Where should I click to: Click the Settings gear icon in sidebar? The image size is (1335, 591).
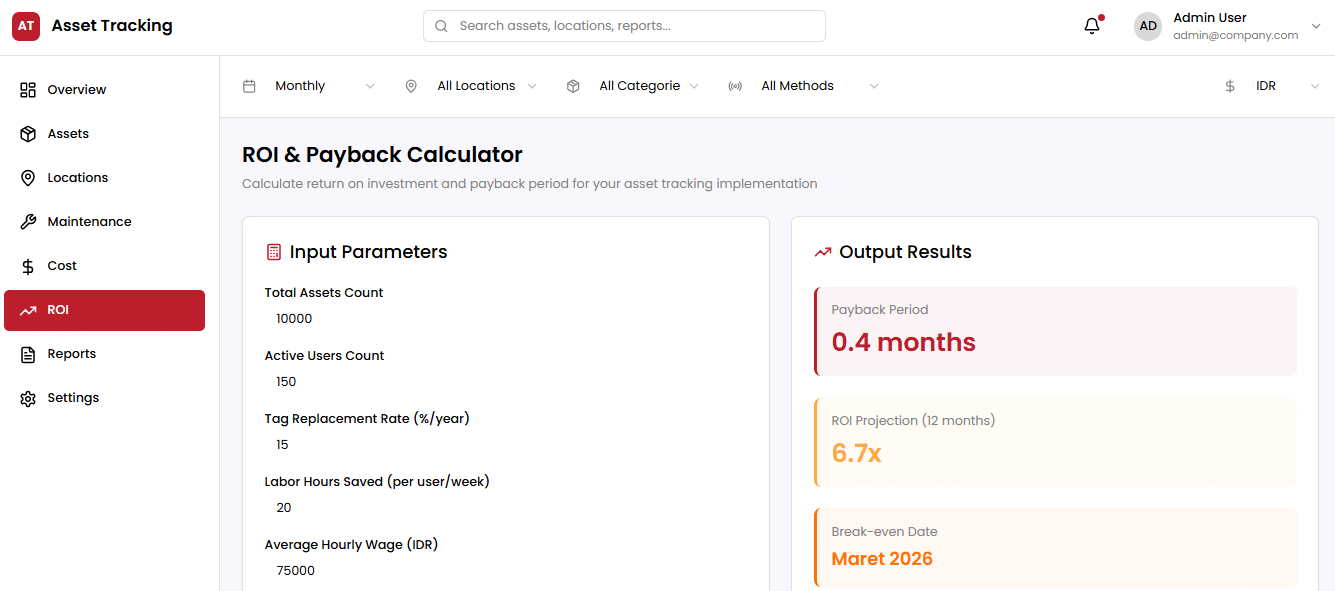[x=28, y=398]
